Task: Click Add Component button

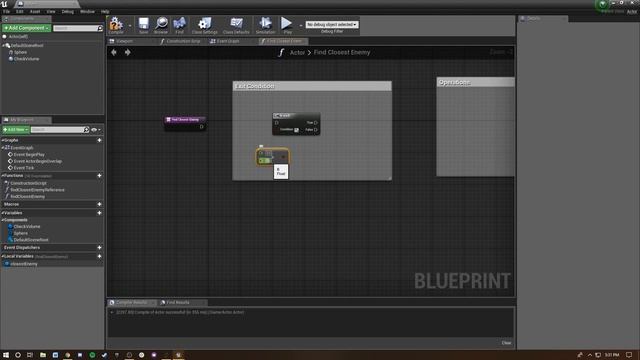Action: [x=27, y=28]
